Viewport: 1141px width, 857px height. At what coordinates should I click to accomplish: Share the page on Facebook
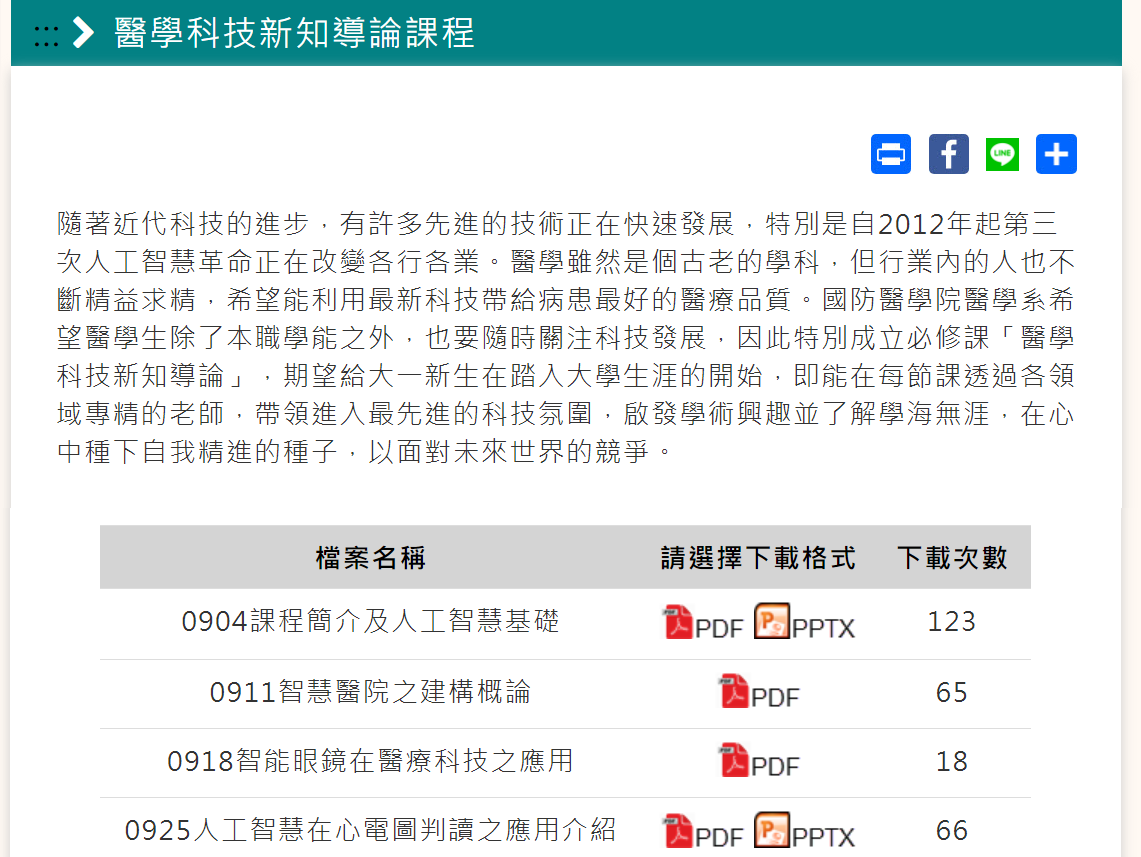[949, 154]
